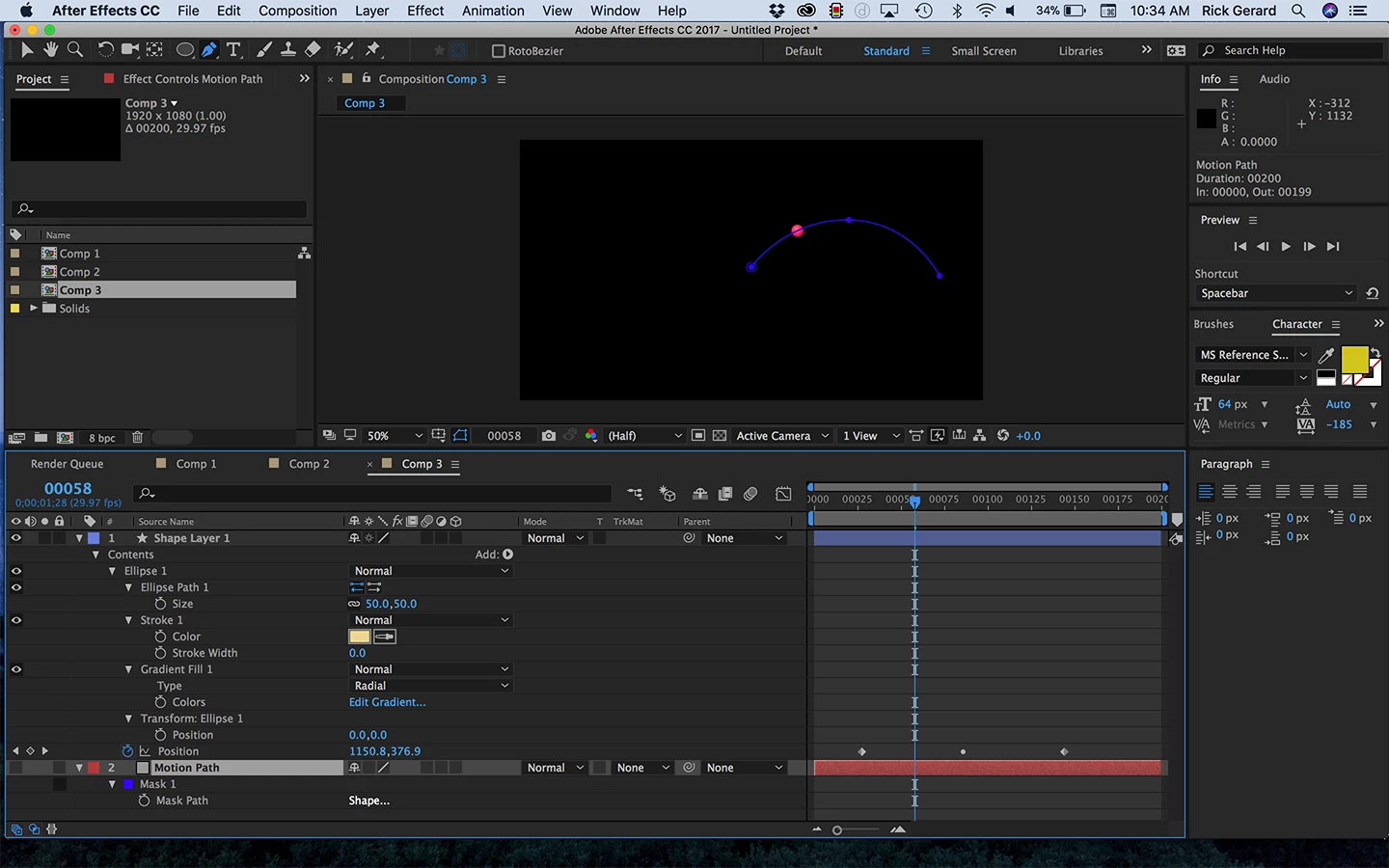Screen dimensions: 1389x868
Task: Open the 1 View layout dropdown
Action: tap(871, 436)
